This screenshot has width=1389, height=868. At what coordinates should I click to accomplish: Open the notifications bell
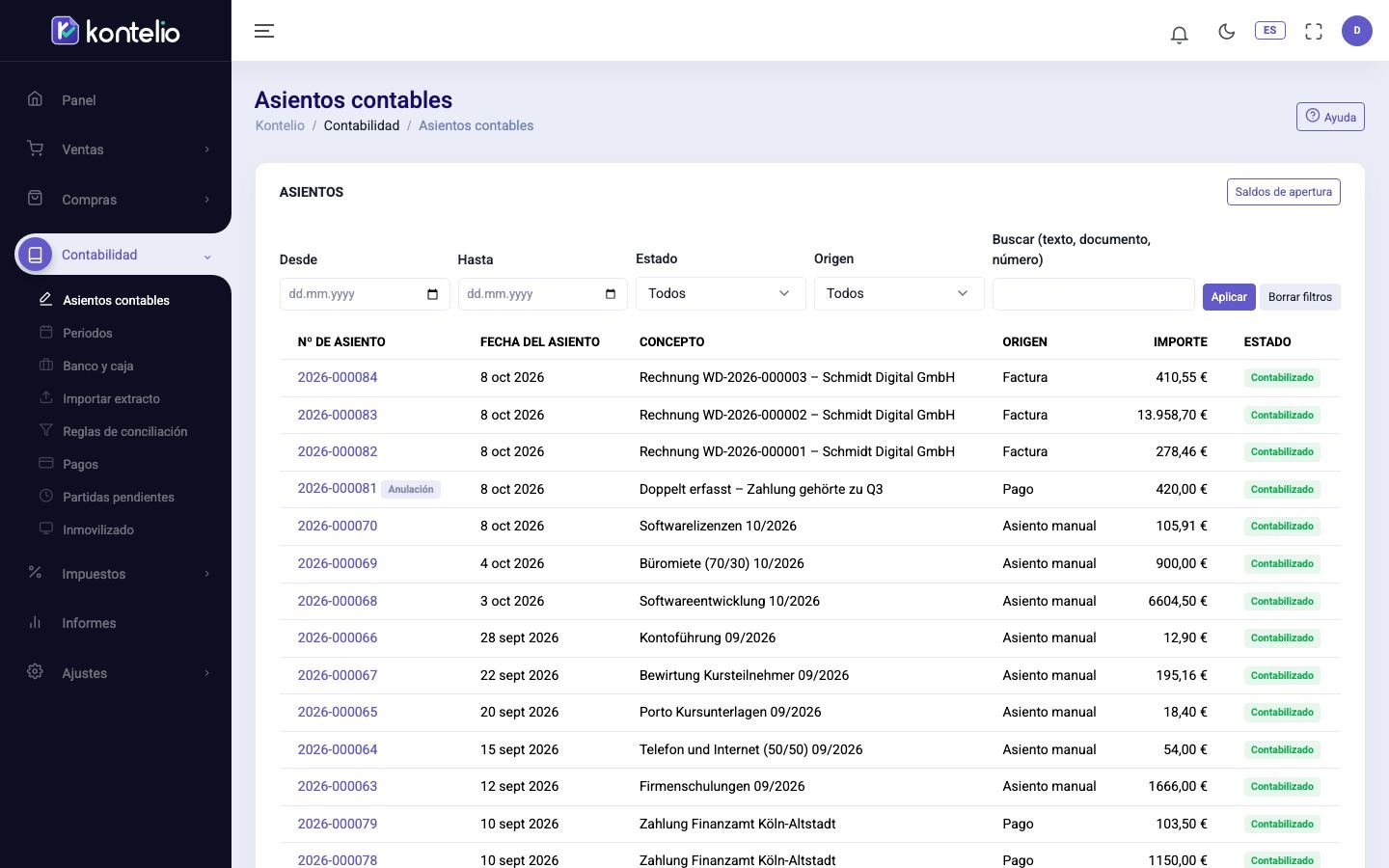coord(1179,35)
